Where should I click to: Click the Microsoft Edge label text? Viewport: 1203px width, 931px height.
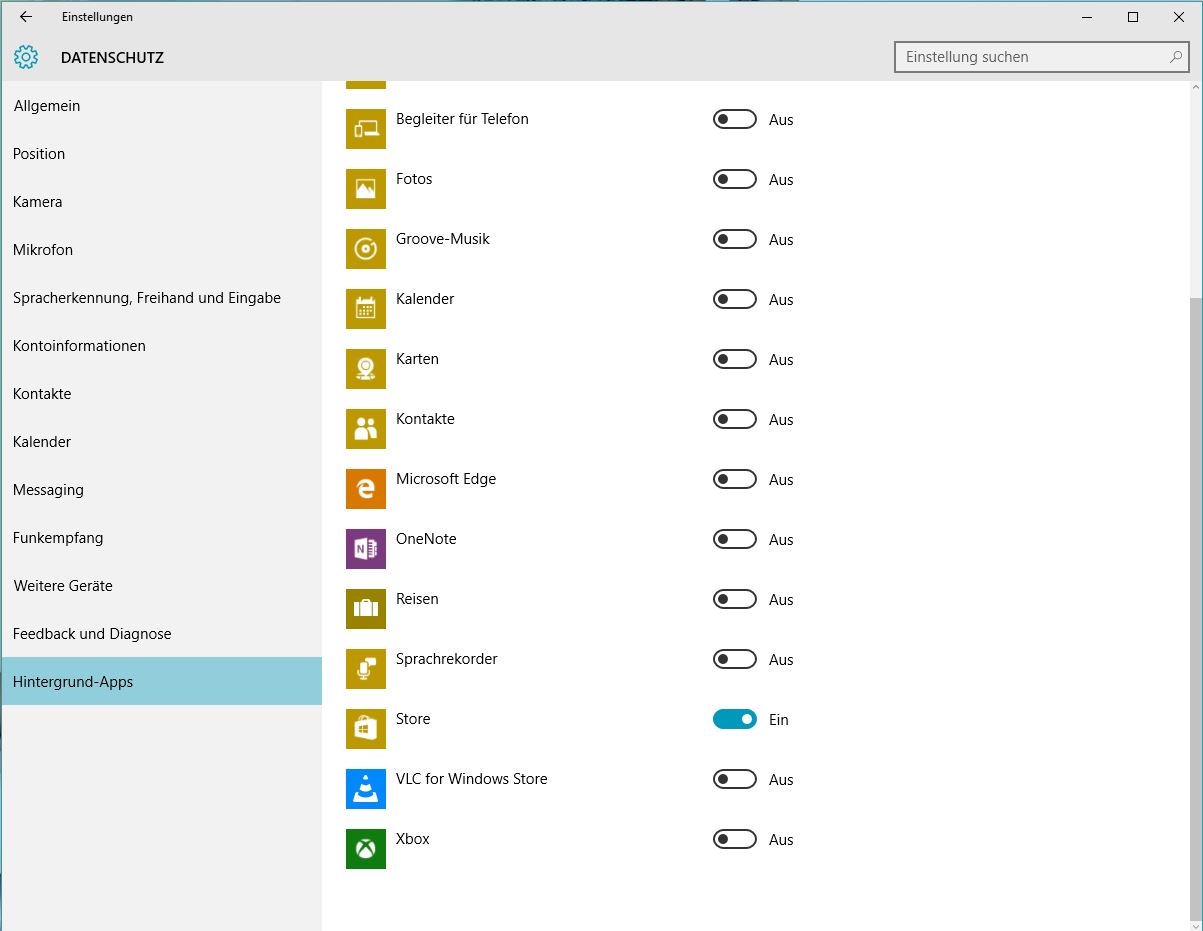click(x=446, y=479)
